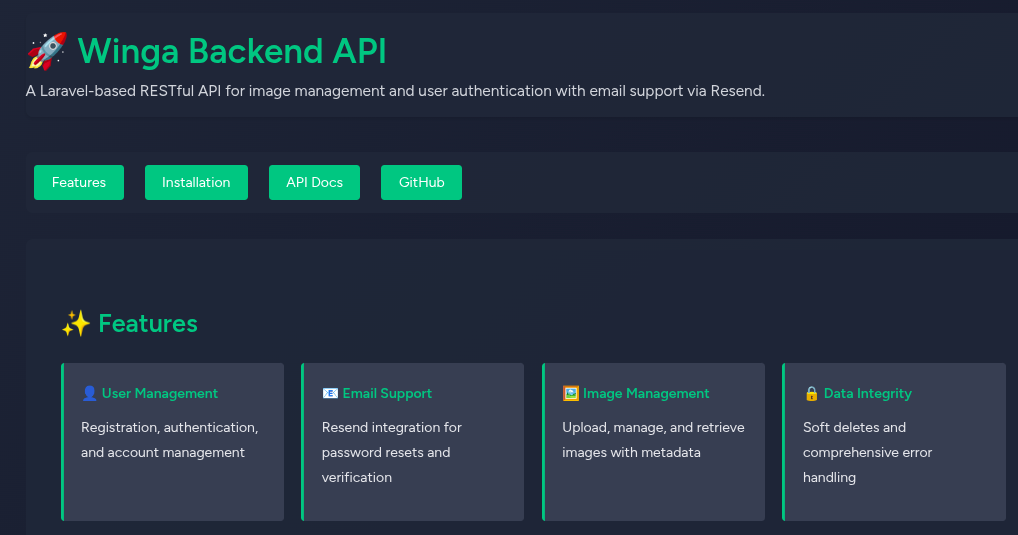Open the API Docs button
Image resolution: width=1018 pixels, height=535 pixels.
pos(314,182)
